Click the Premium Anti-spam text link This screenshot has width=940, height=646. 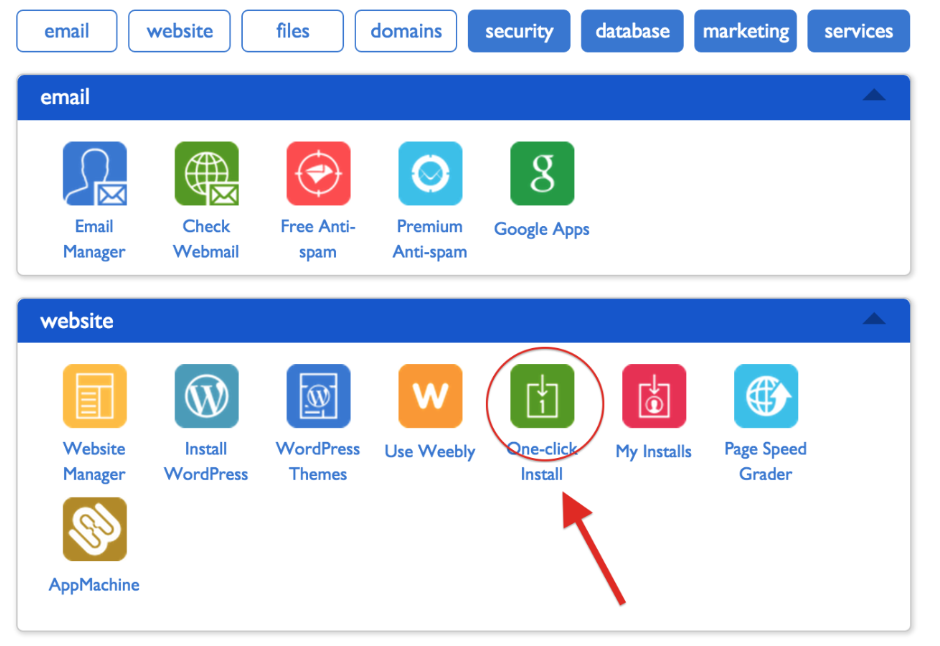click(430, 239)
